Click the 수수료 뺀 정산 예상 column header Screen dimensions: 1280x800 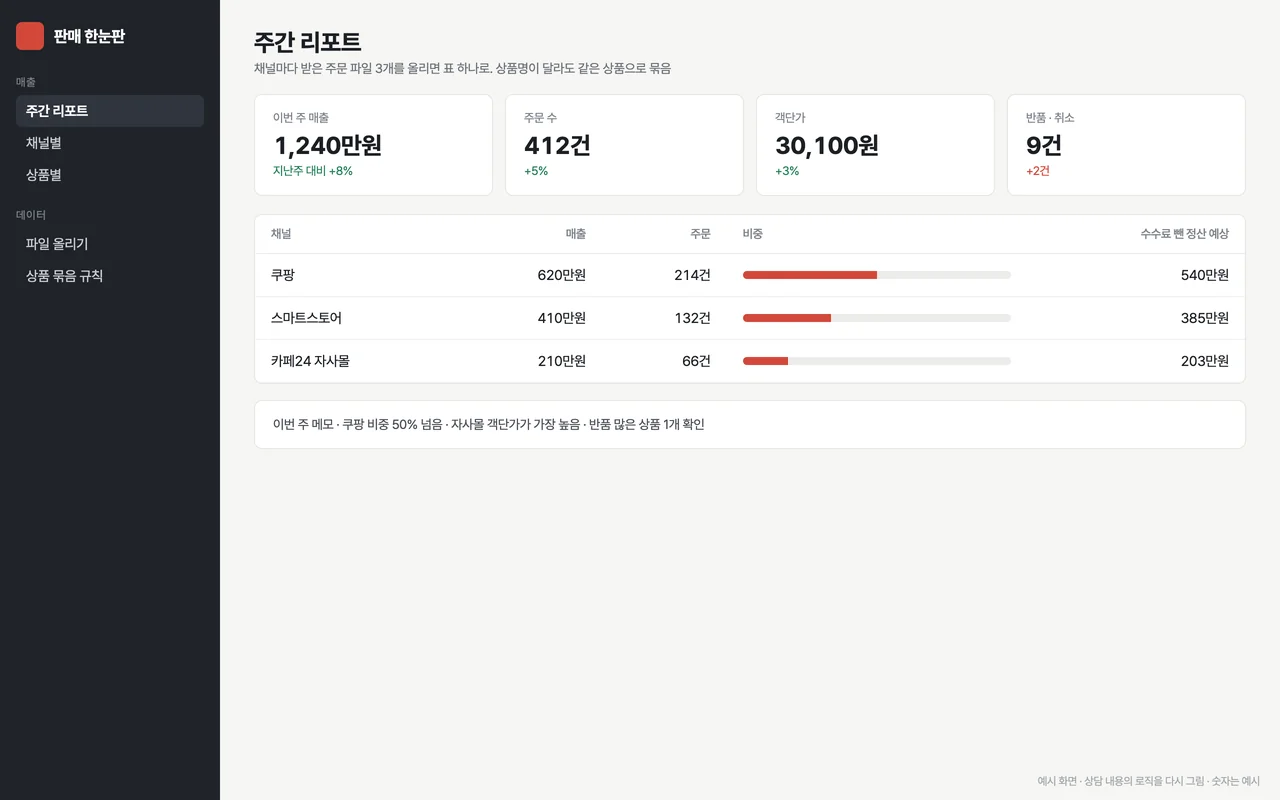[x=1185, y=234]
